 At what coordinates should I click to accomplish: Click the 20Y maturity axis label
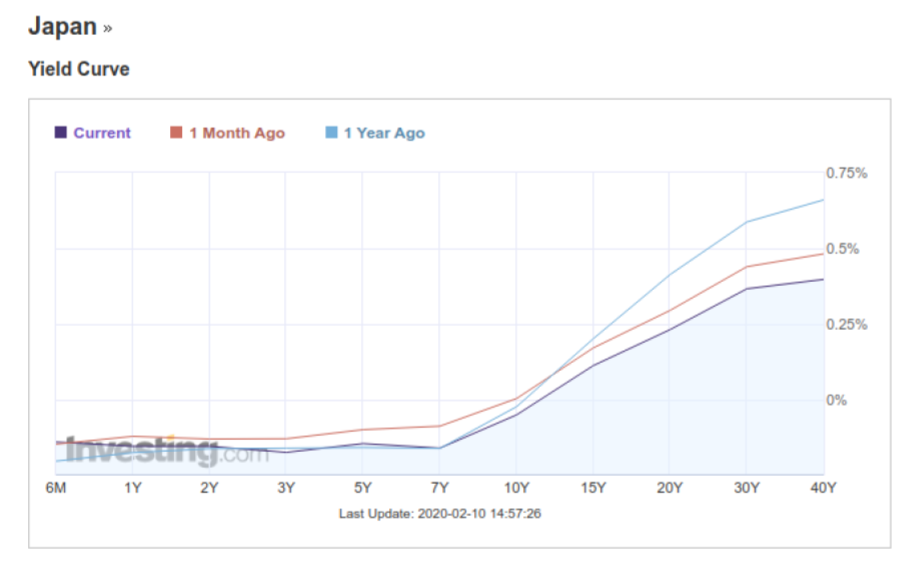(669, 488)
